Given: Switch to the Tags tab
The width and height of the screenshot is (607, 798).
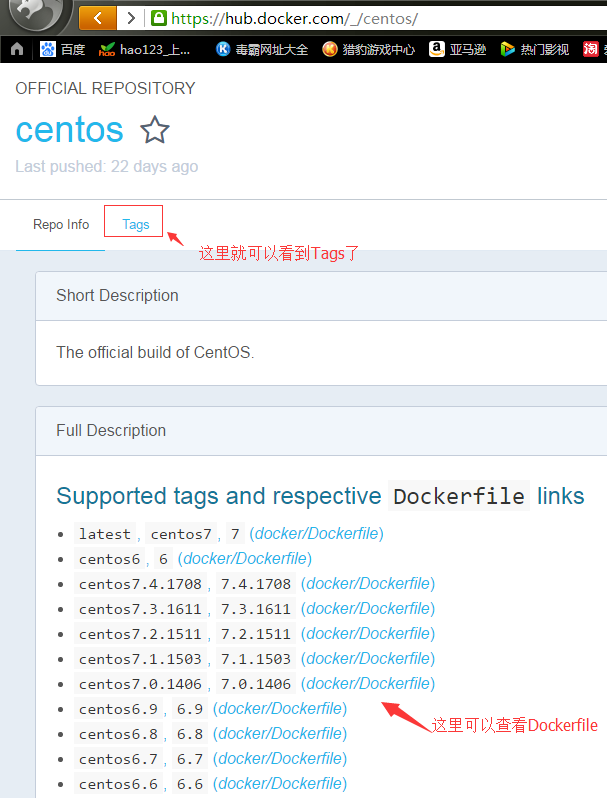Looking at the screenshot, I should pyautogui.click(x=135, y=224).
